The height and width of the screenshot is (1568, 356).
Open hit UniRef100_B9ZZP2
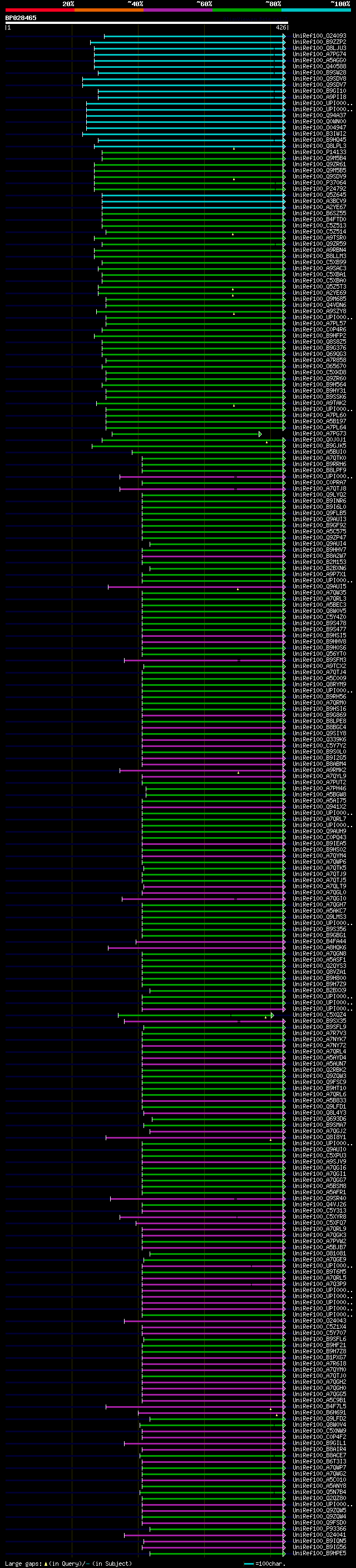[x=319, y=42]
